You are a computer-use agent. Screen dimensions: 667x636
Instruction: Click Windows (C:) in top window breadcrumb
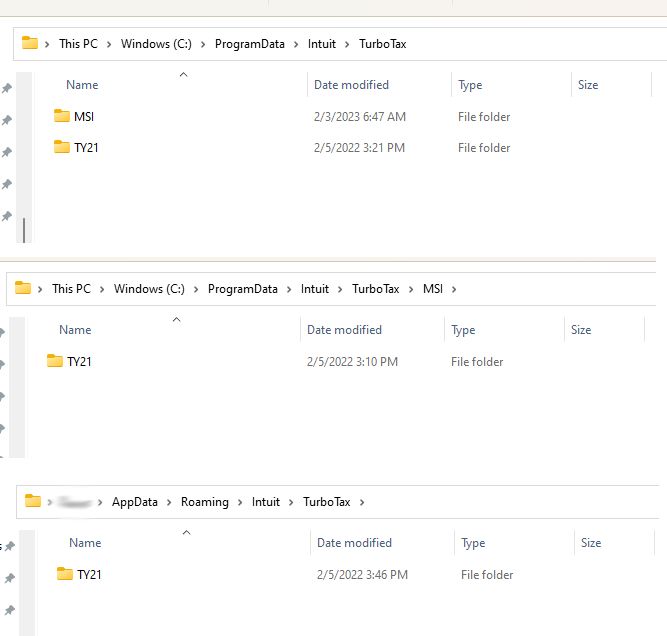(156, 44)
